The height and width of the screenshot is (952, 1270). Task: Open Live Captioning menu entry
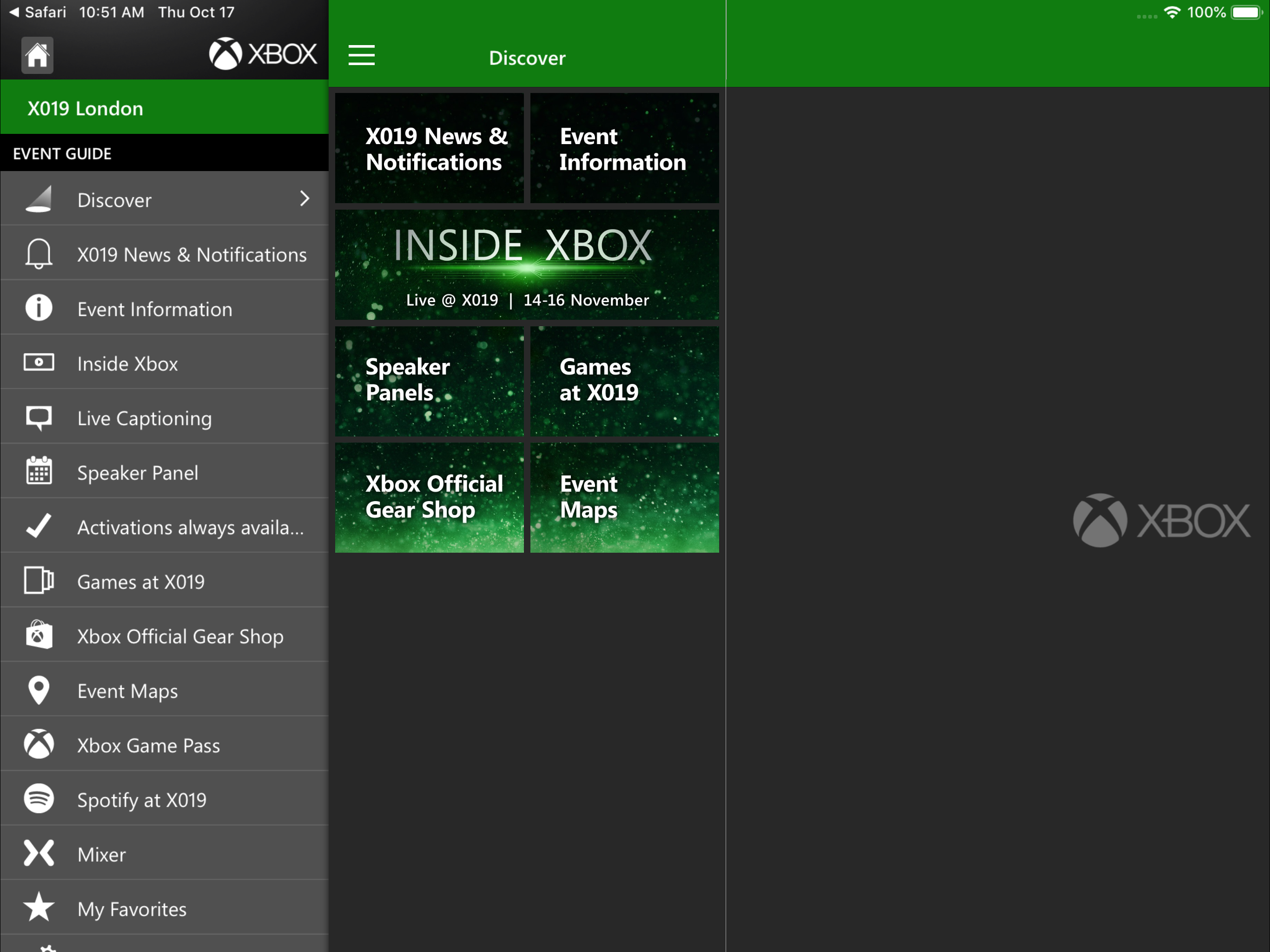pyautogui.click(x=164, y=417)
